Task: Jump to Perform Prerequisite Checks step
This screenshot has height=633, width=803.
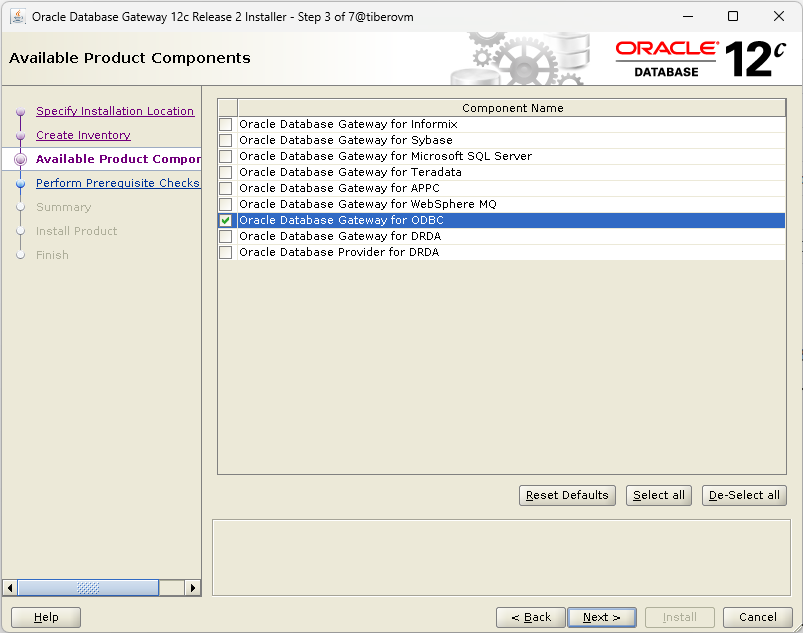Action: (x=118, y=183)
